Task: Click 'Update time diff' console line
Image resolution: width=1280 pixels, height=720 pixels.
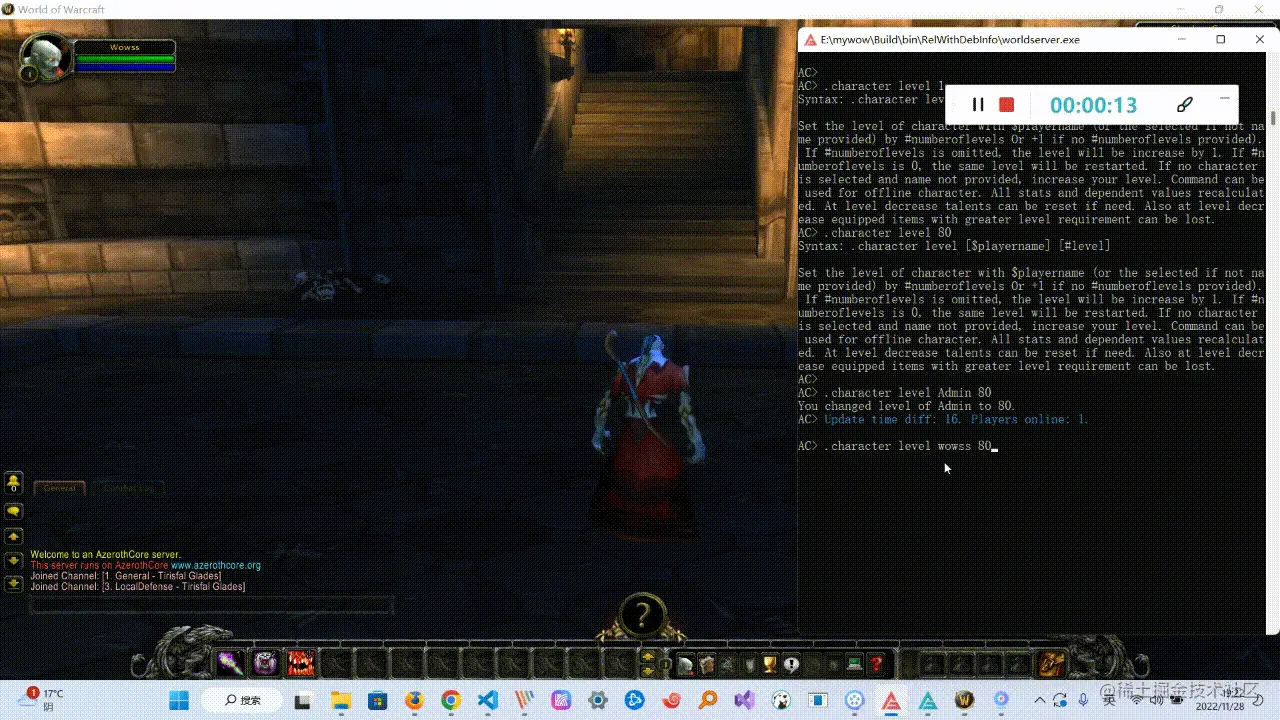Action: 956,419
